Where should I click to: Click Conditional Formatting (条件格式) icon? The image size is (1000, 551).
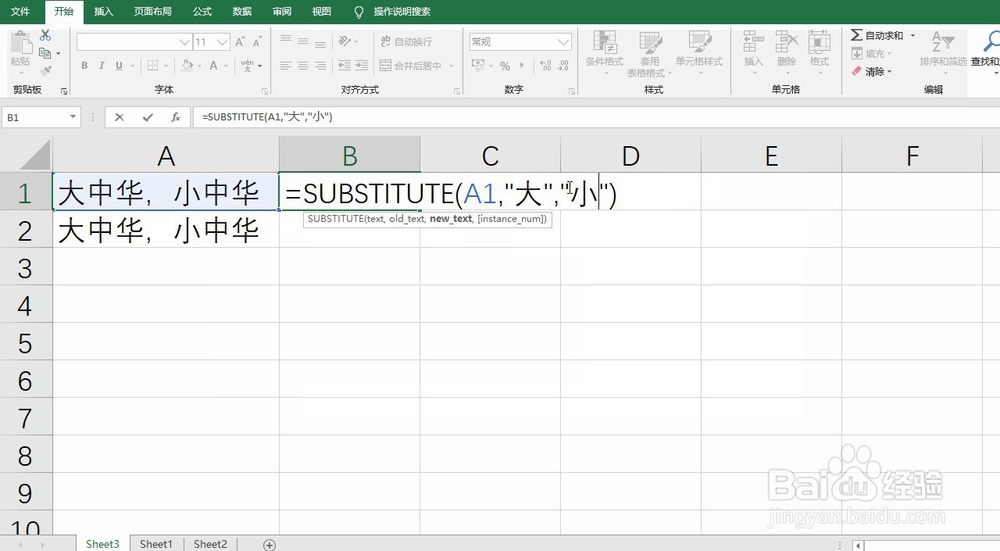pos(605,43)
